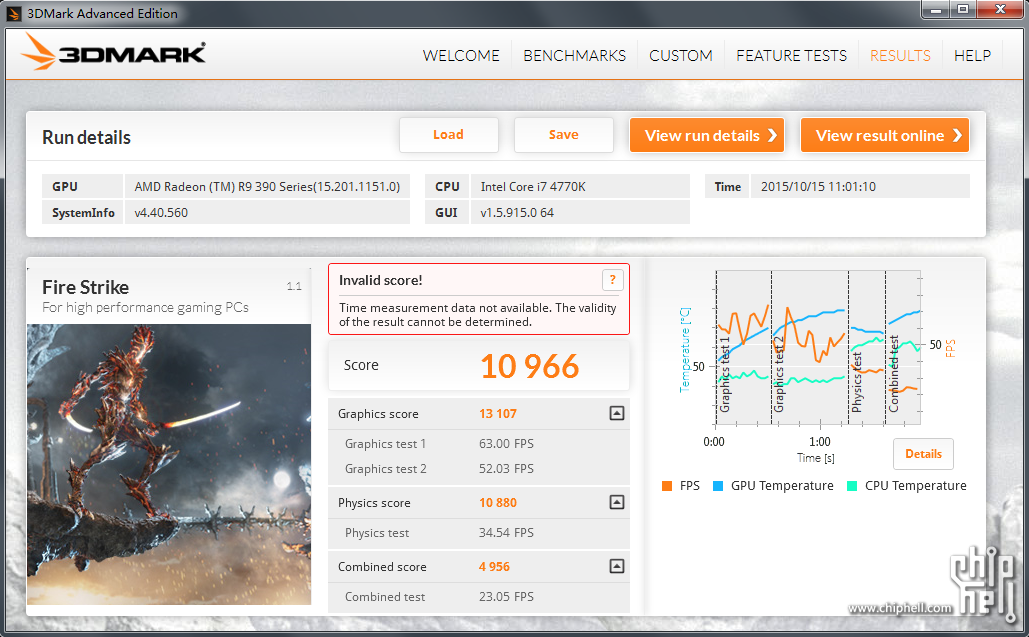Click the Save button
This screenshot has height=637, width=1029.
[x=564, y=134]
